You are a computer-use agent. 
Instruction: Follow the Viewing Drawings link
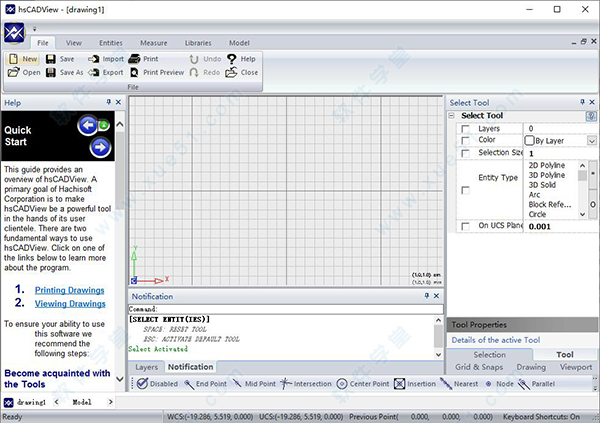coord(69,304)
